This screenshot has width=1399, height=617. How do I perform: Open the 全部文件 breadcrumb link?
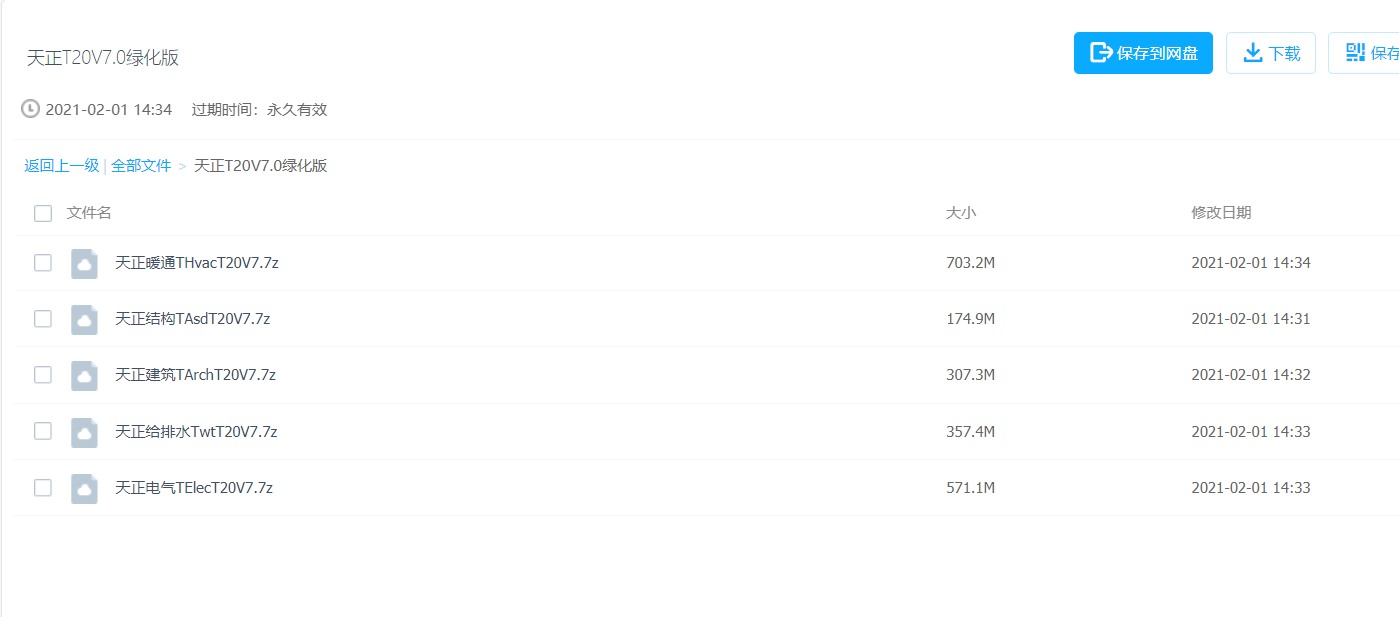pos(141,166)
